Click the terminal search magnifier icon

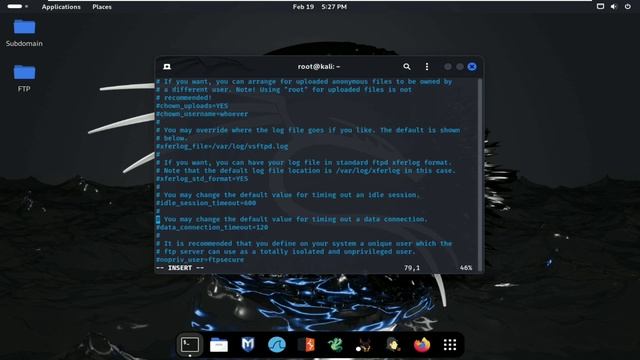407,67
